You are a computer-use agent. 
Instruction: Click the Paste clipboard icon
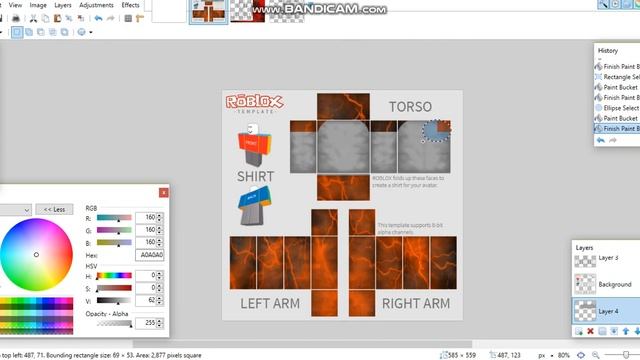(57, 18)
